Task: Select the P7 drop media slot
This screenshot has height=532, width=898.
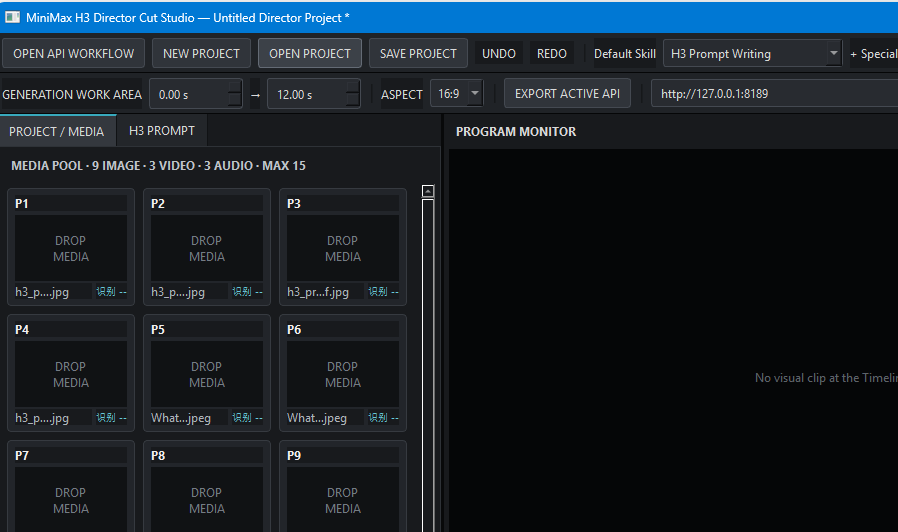Action: pos(71,500)
